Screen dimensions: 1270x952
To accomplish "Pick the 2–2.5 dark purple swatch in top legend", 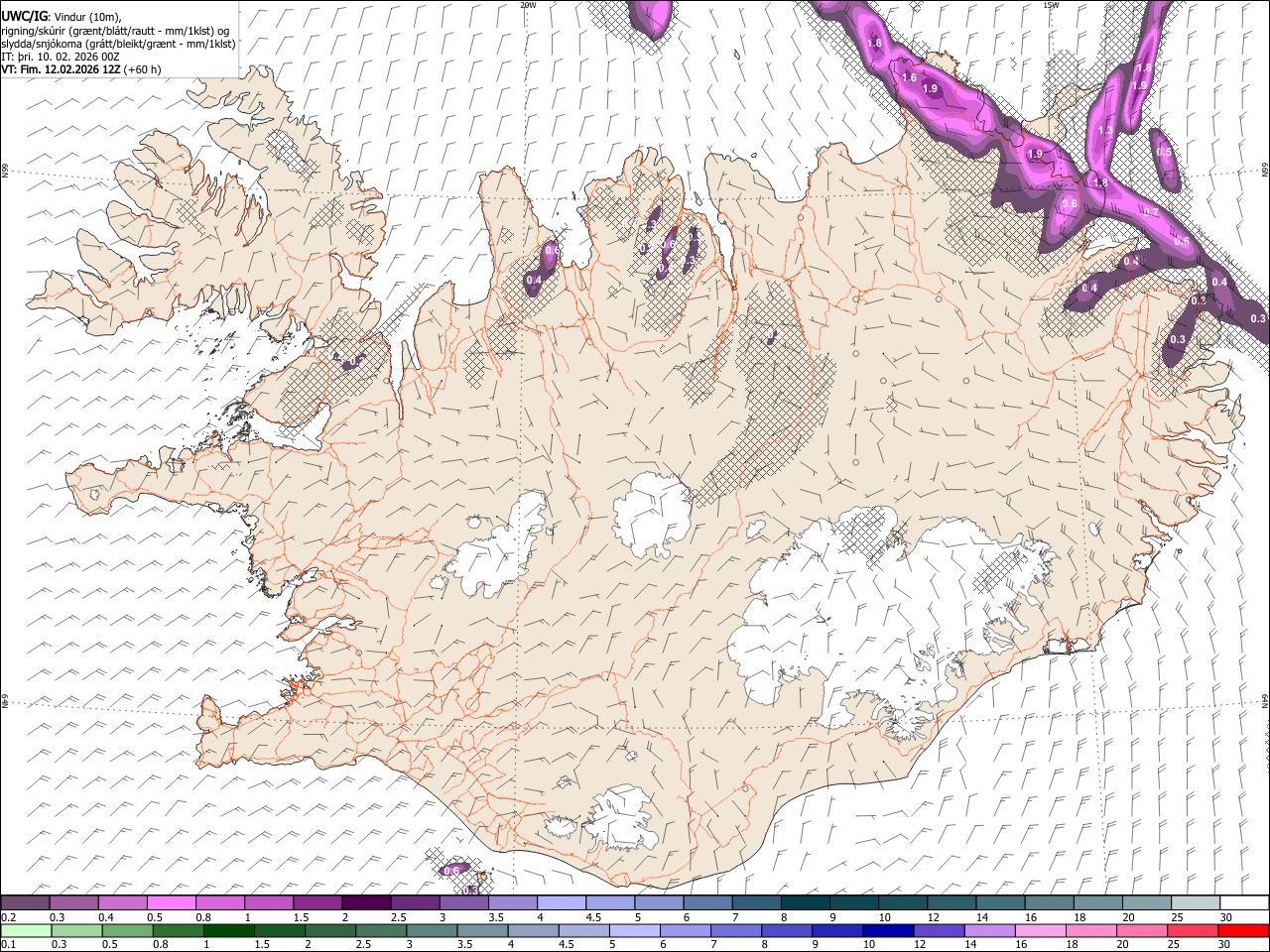I will coord(366,903).
